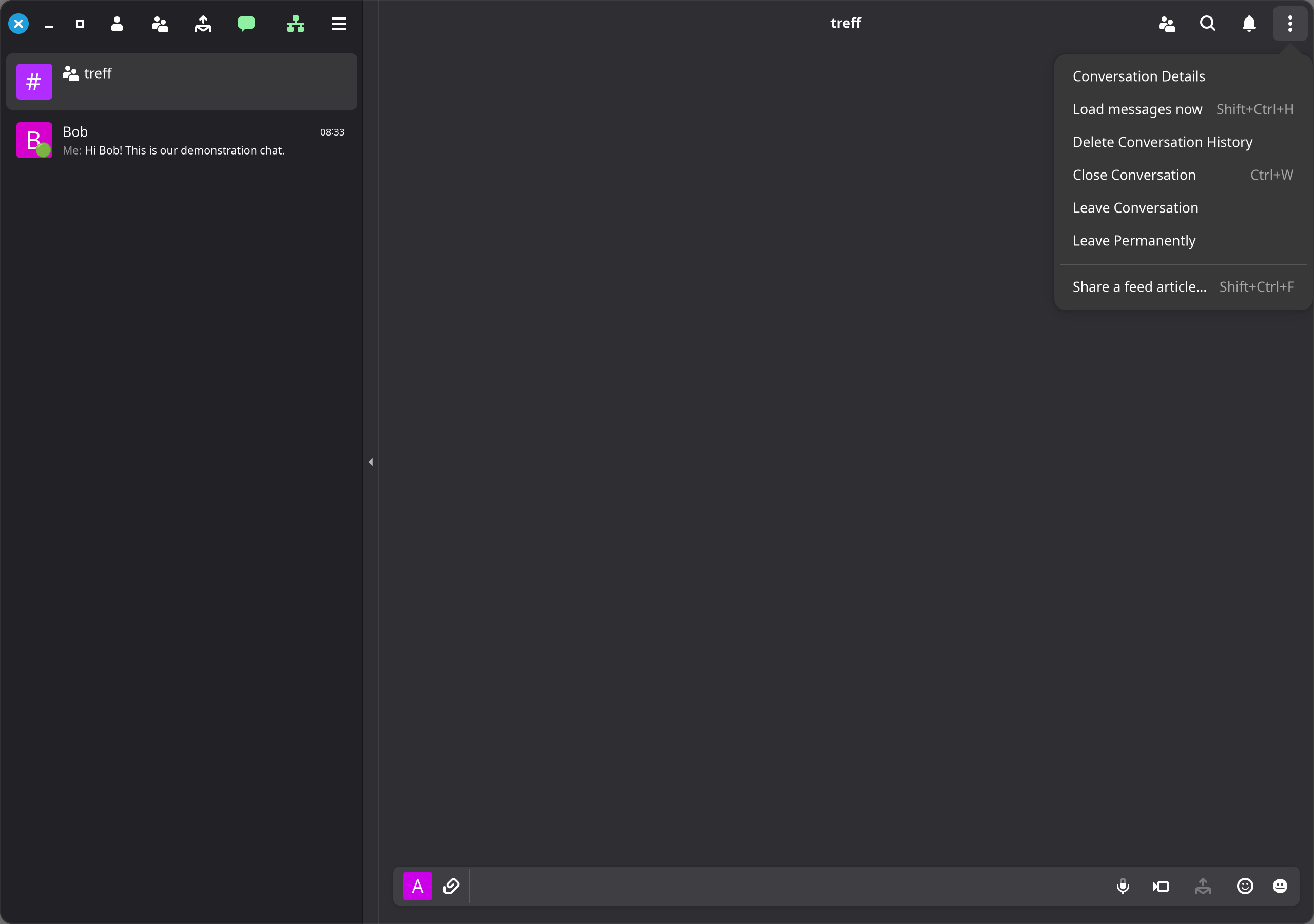Viewport: 1314px width, 924px height.
Task: Open the file sharing upload icon in top toolbar
Action: [203, 24]
